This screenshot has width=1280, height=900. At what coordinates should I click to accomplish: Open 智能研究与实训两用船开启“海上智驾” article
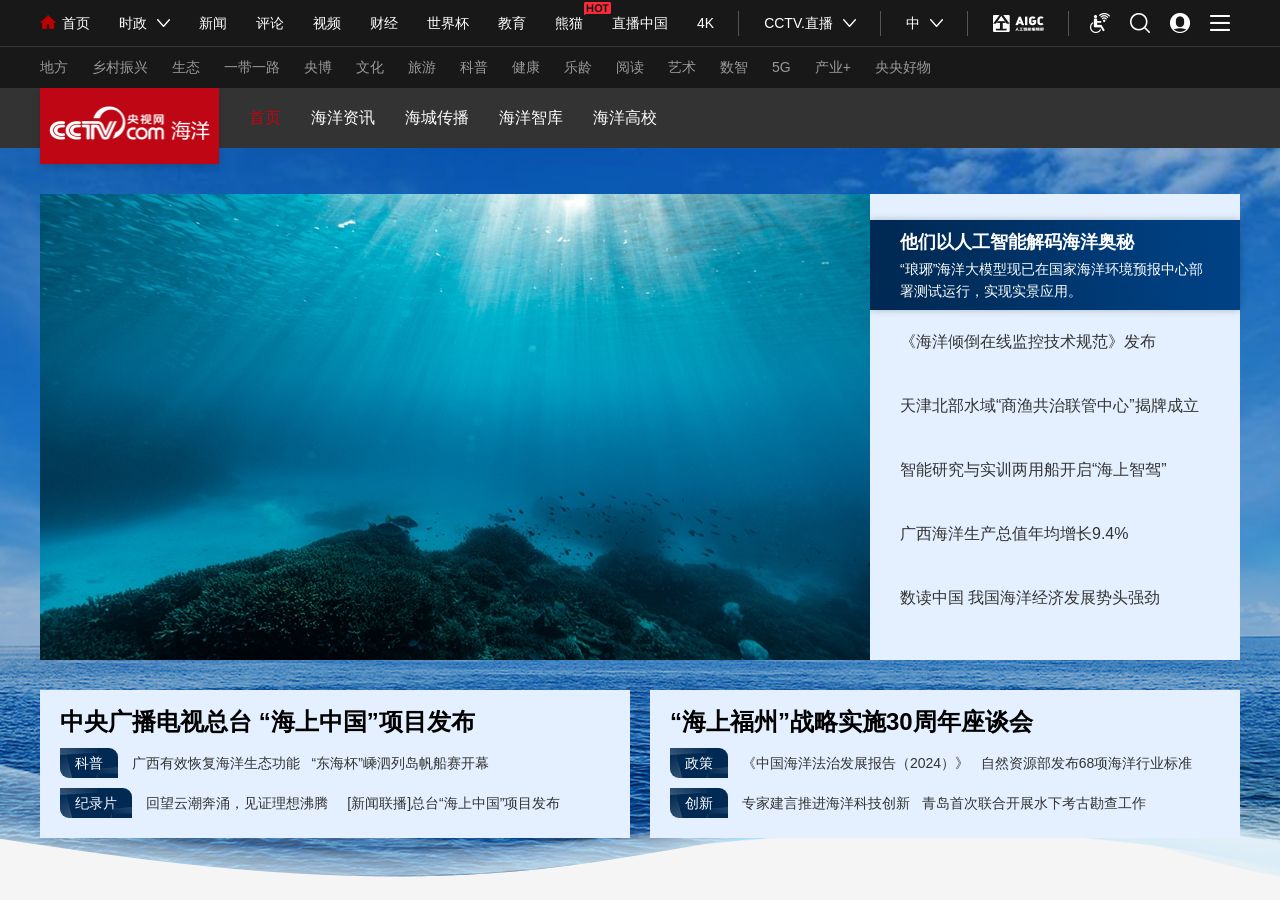[1033, 470]
